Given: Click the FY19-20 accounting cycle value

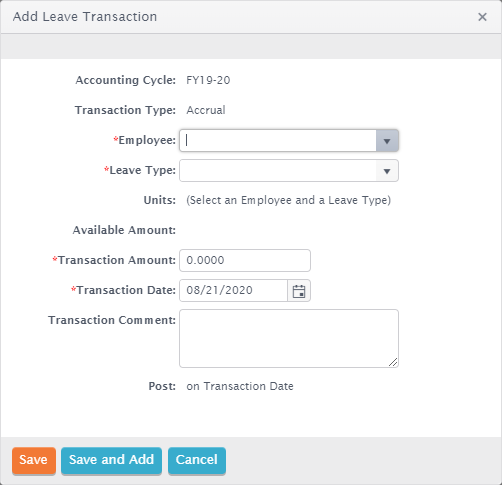Looking at the screenshot, I should 208,80.
